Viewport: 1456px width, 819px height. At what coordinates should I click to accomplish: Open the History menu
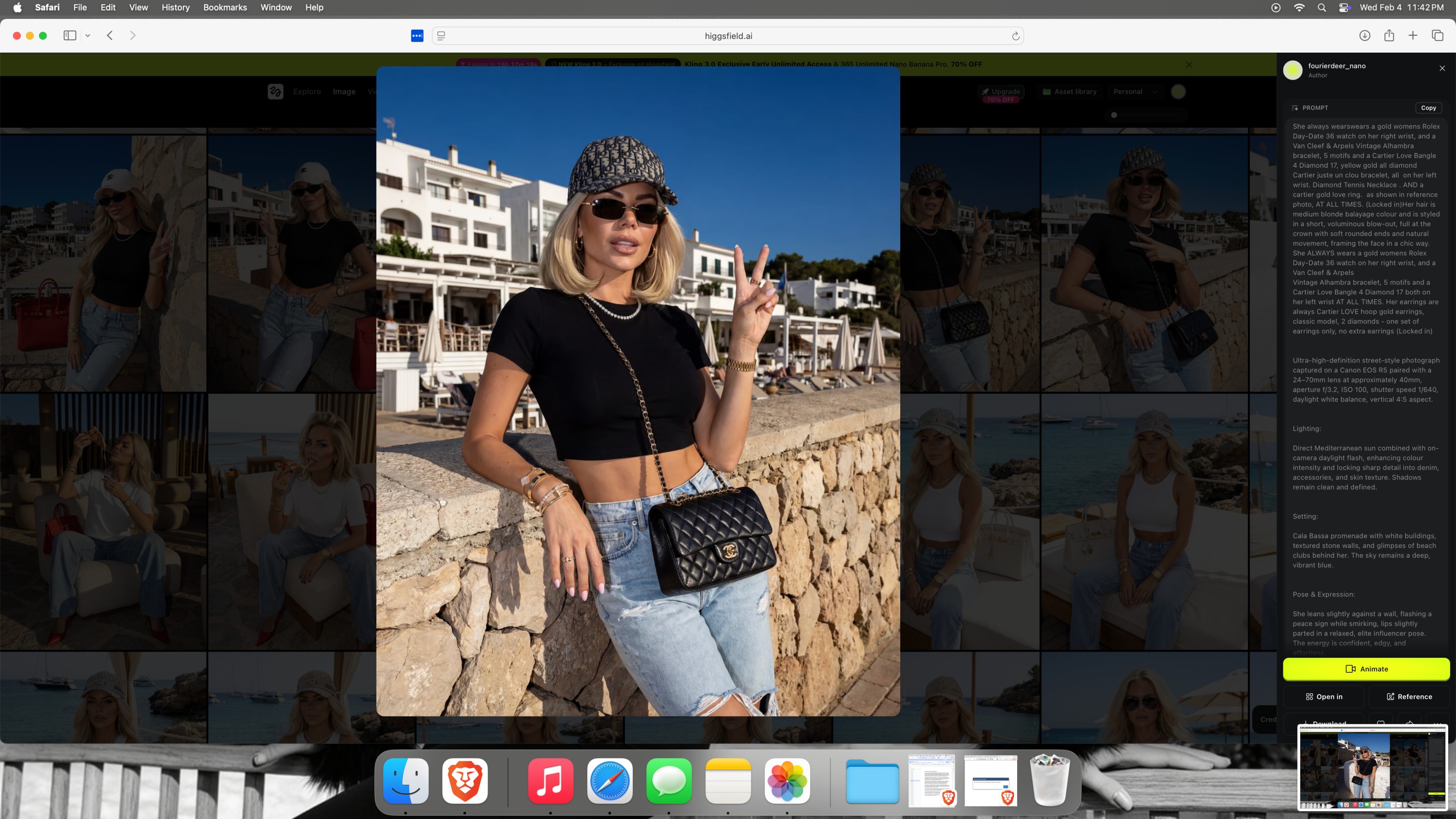pyautogui.click(x=175, y=7)
